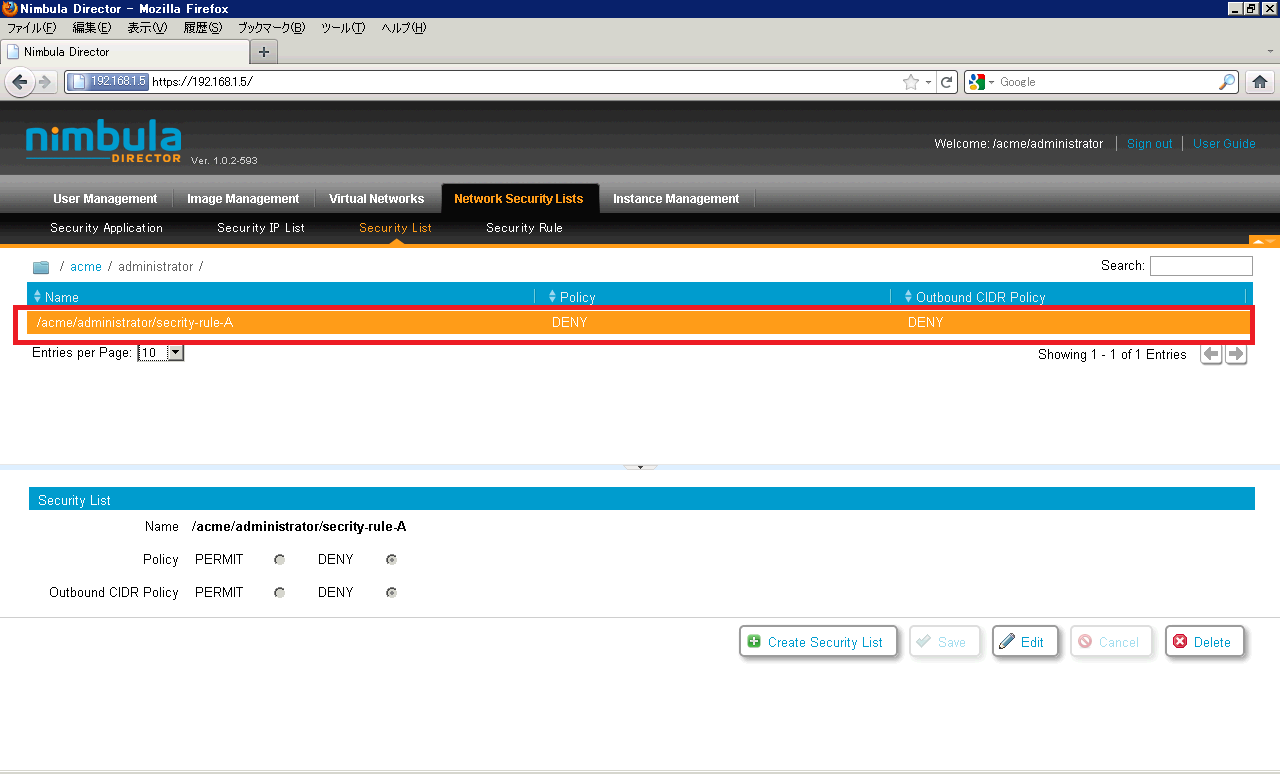The height and width of the screenshot is (774, 1280).
Task: Click the site identity badge 192.168.1.5
Action: [x=109, y=82]
